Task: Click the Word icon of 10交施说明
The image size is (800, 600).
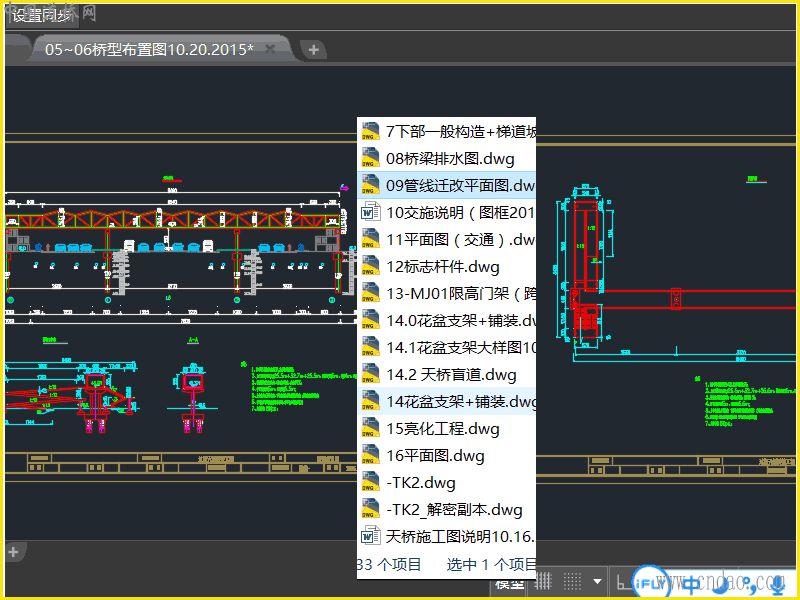Action: click(370, 213)
